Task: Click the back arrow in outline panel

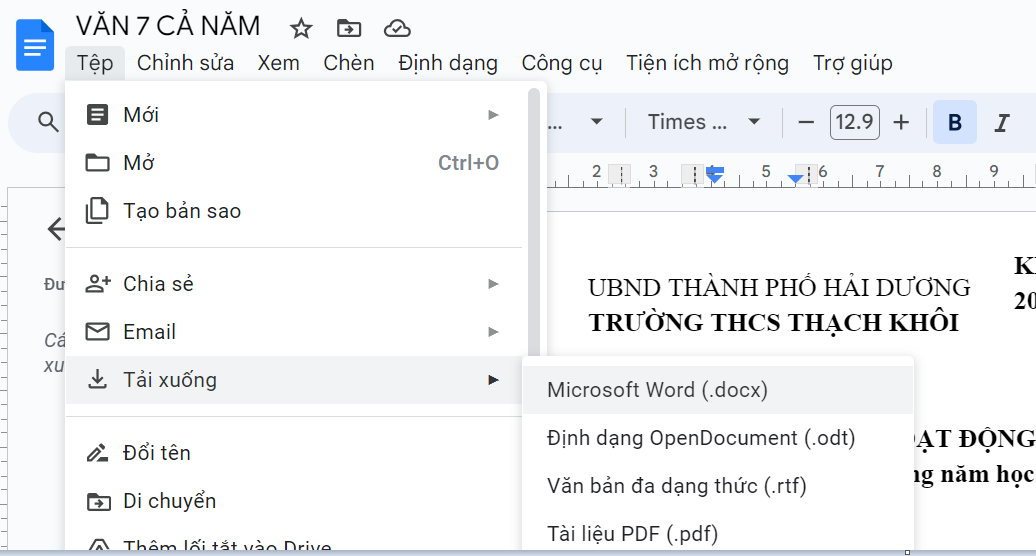Action: click(x=56, y=229)
